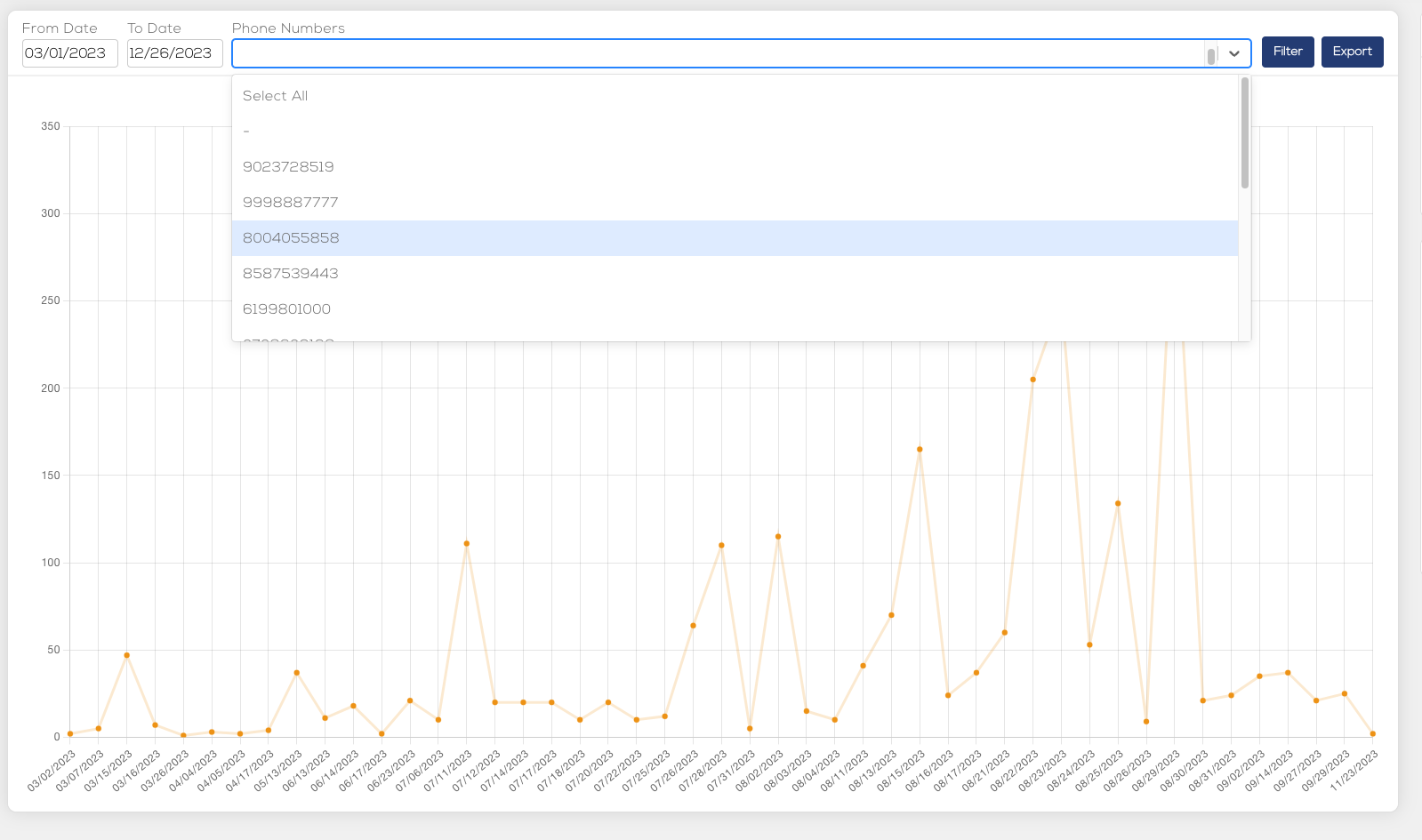
Task: Click the 07/11/2023 data point on chart
Action: (x=467, y=543)
